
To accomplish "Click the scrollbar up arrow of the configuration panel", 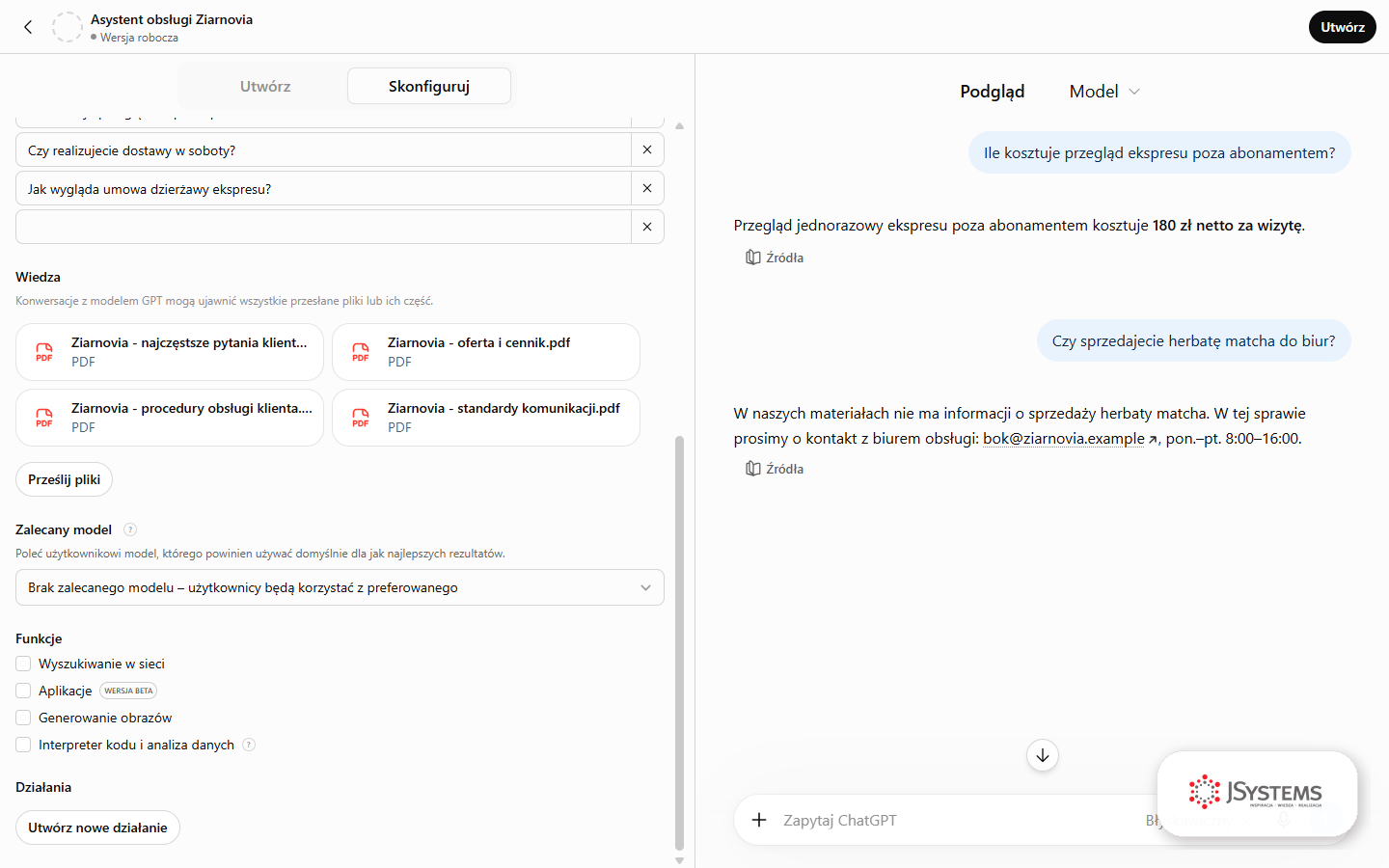I will click(679, 126).
